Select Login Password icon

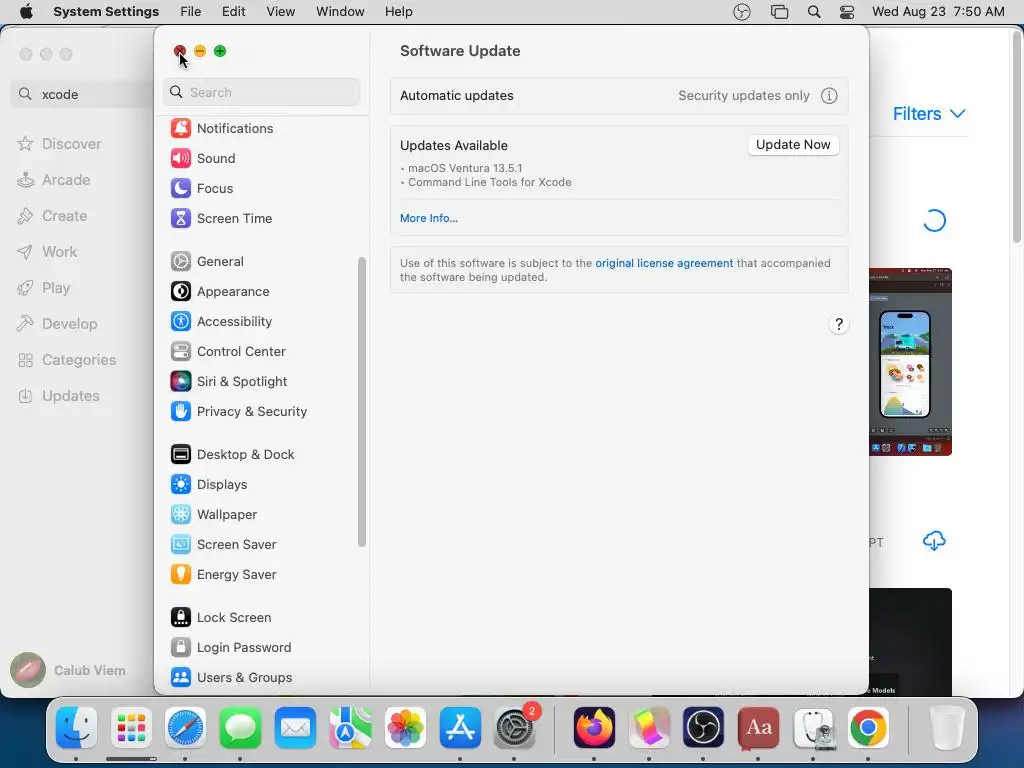click(181, 648)
